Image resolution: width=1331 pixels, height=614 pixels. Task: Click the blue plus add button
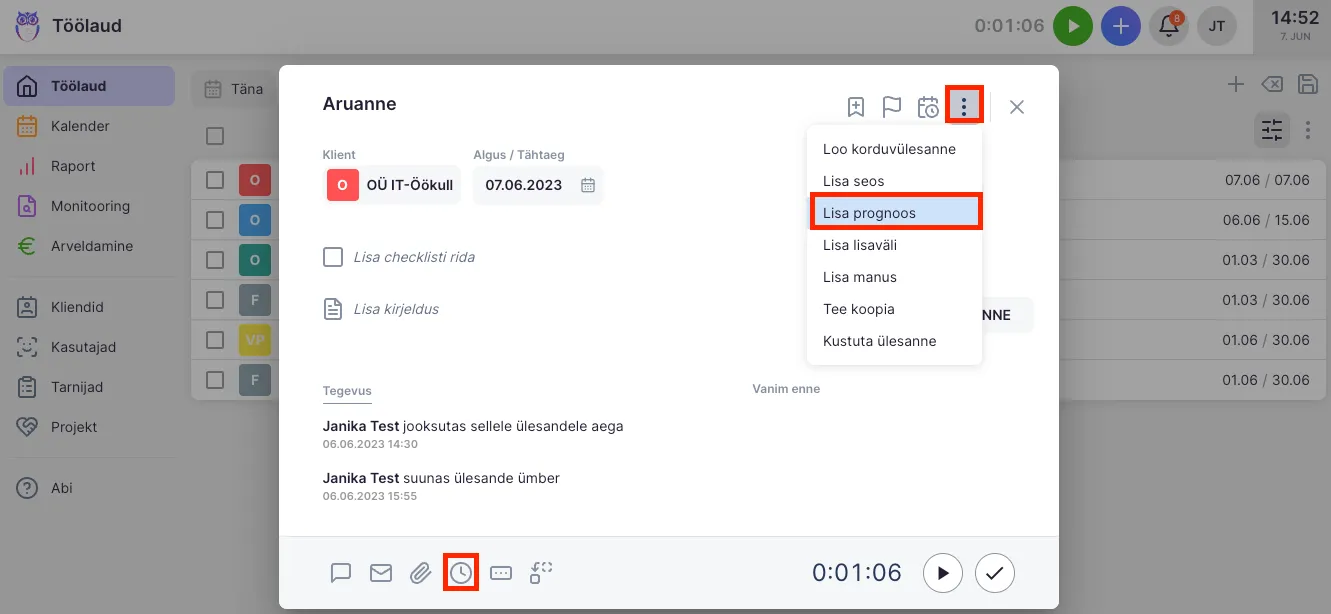point(1120,27)
